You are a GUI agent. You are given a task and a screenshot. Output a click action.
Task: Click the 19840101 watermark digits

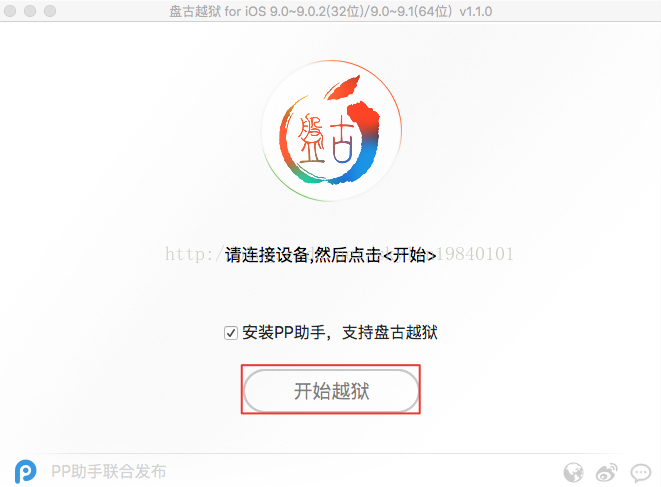pyautogui.click(x=476, y=254)
